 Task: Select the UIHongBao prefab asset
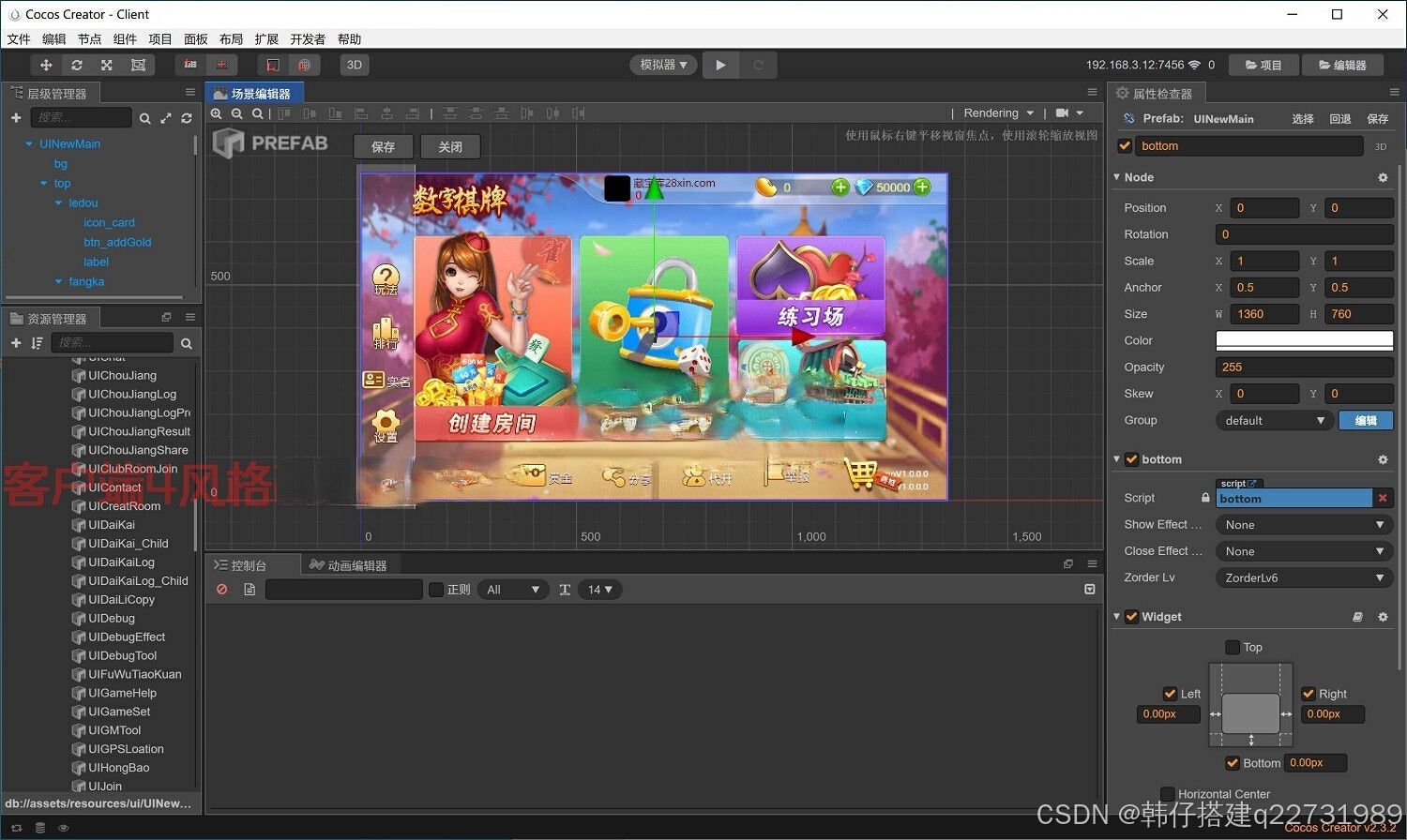click(x=118, y=768)
